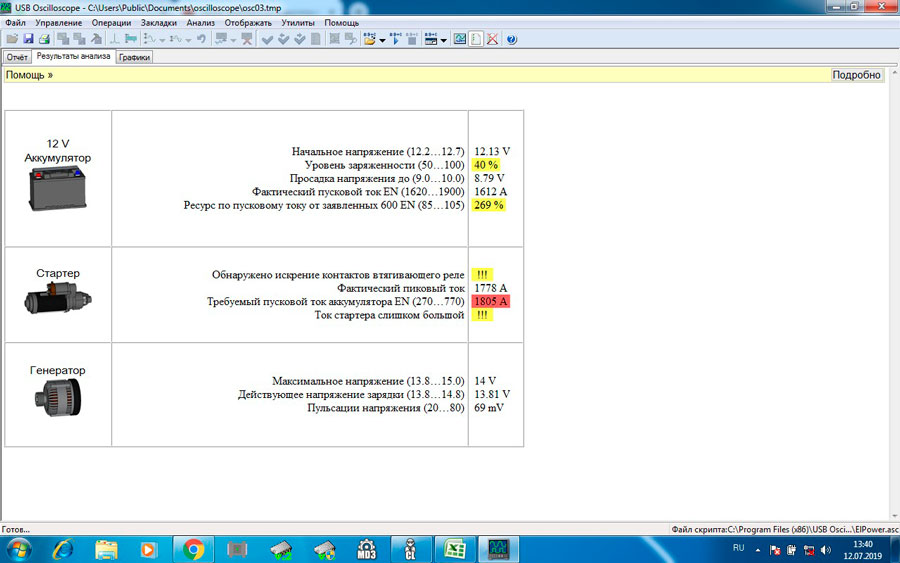Viewport: 900px width, 563px height.
Task: Click the red X toolbar icon
Action: [492, 39]
